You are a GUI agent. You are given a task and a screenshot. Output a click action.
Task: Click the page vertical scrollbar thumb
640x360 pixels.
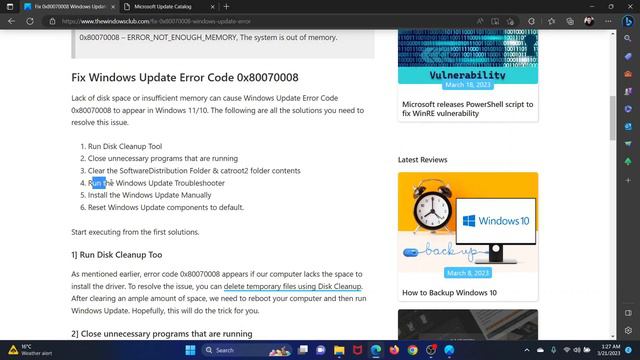point(613,118)
